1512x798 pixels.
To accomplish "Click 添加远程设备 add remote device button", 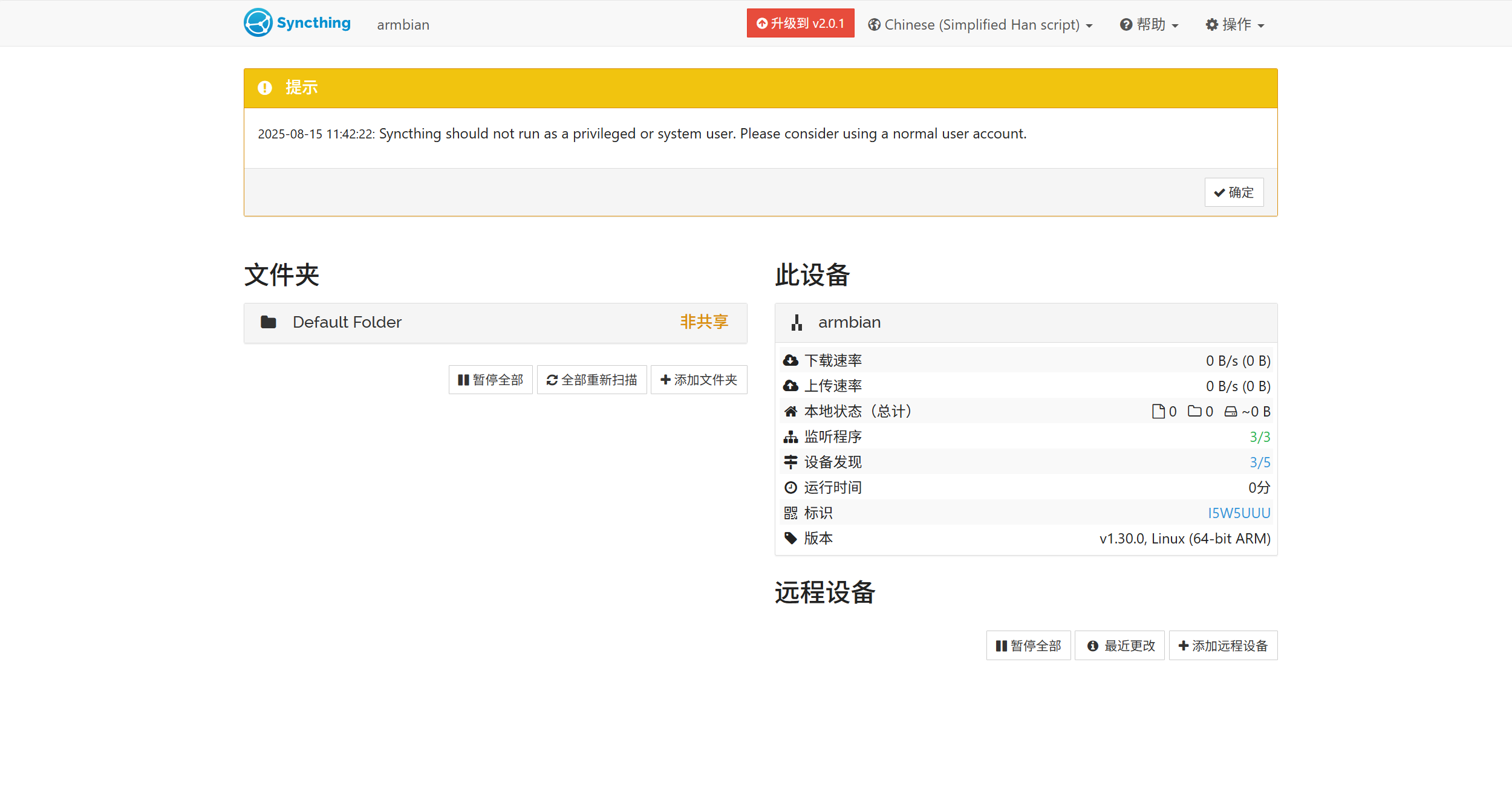I will (x=1223, y=646).
